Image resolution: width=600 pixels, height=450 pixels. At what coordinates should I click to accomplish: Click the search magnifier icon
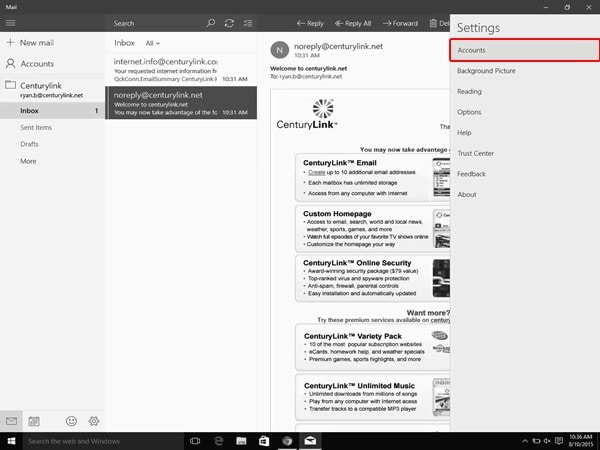(x=210, y=22)
